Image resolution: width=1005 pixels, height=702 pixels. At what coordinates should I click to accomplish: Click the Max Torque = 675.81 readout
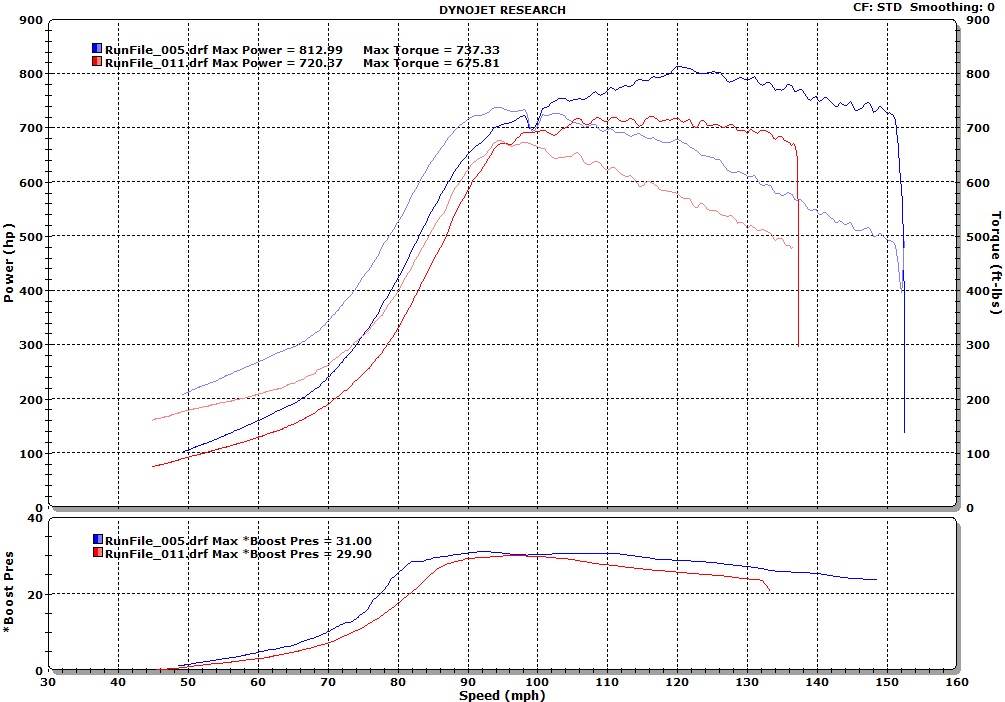[431, 62]
